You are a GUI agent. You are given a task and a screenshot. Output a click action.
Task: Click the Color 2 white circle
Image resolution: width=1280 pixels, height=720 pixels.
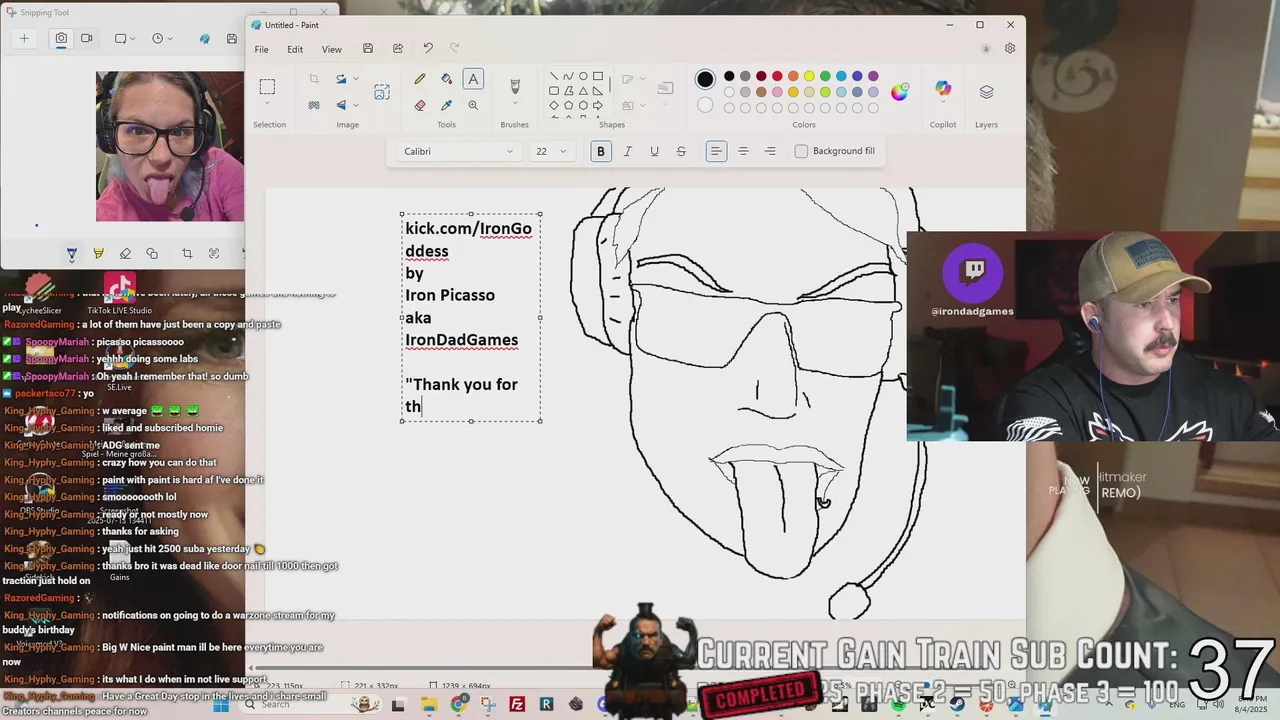(x=705, y=105)
